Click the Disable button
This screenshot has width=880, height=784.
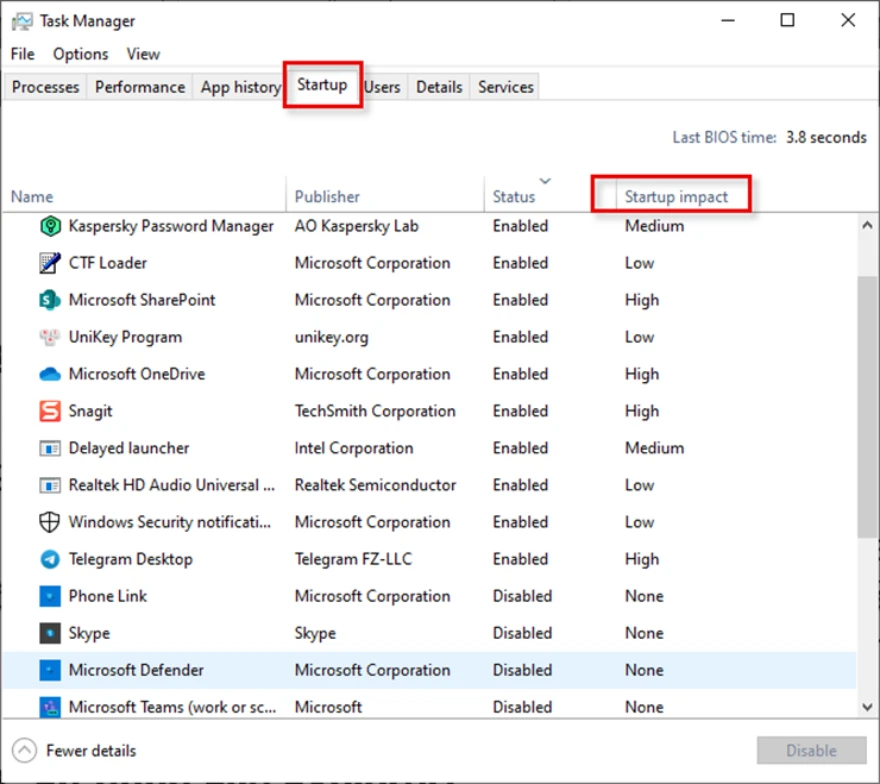point(811,750)
